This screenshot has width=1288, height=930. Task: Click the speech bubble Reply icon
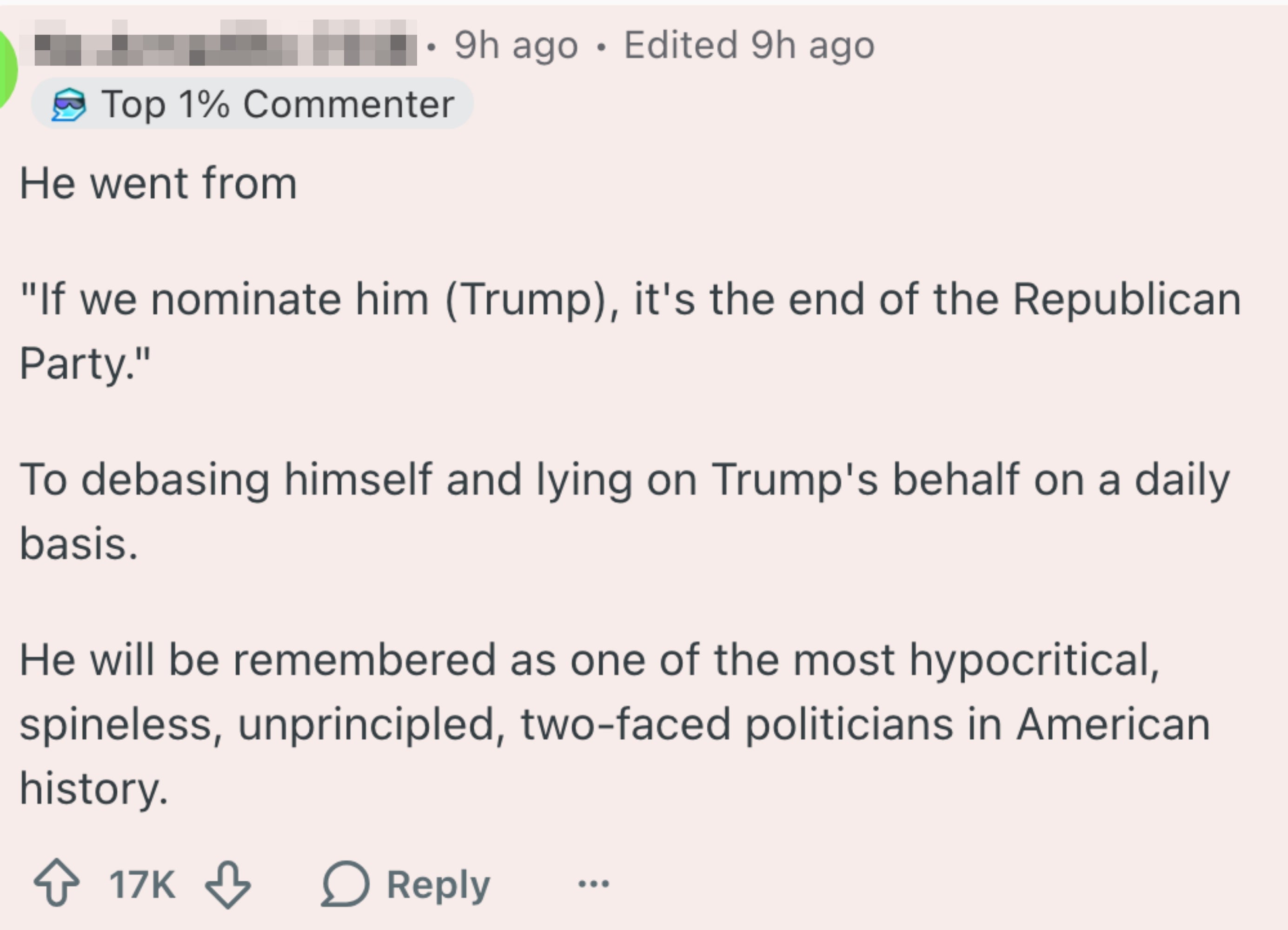click(345, 883)
